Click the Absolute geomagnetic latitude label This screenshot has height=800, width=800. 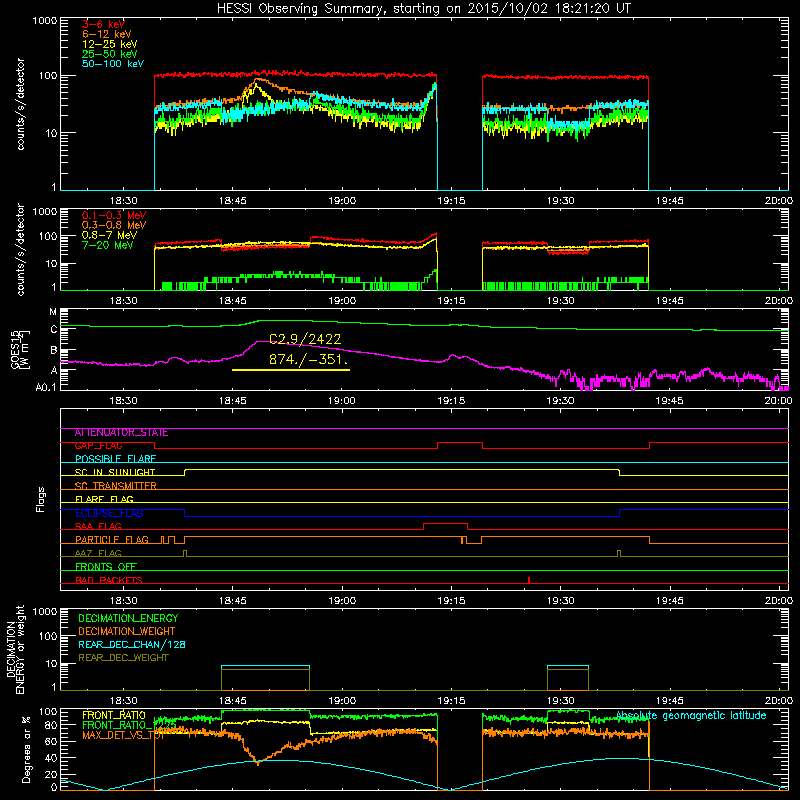(x=691, y=716)
